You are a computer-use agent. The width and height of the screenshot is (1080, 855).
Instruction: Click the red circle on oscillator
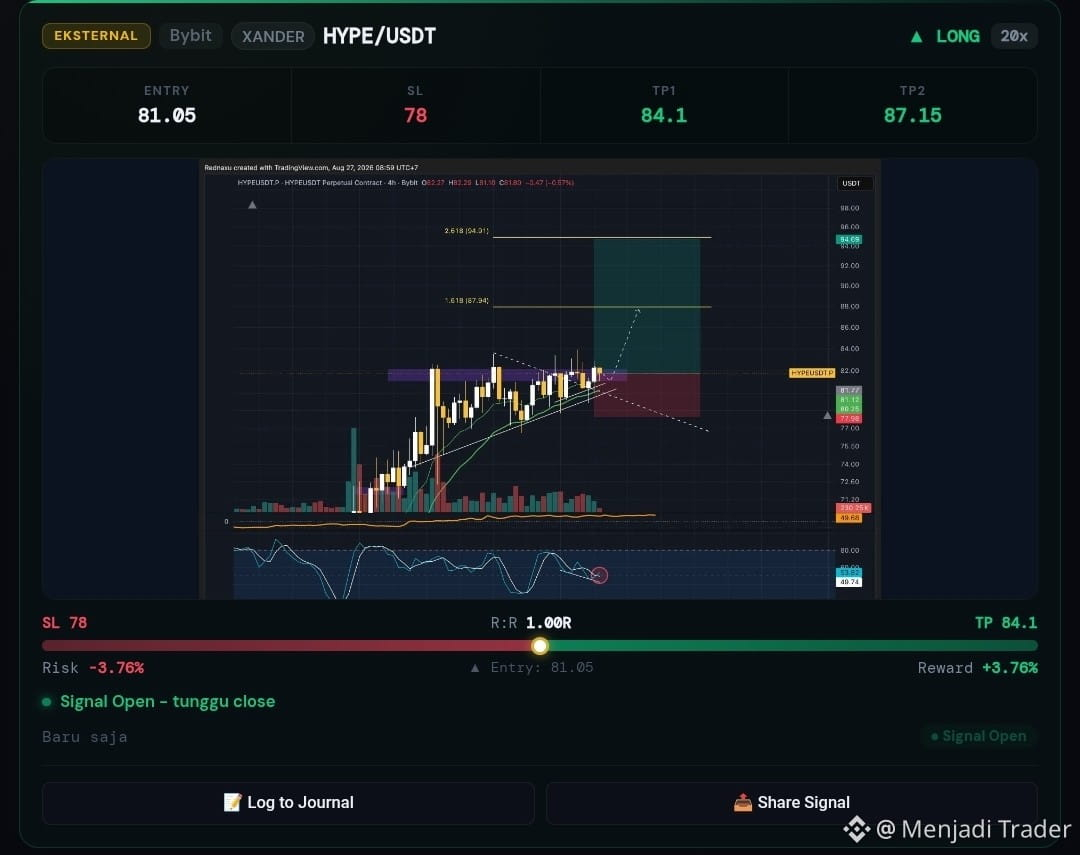[599, 575]
